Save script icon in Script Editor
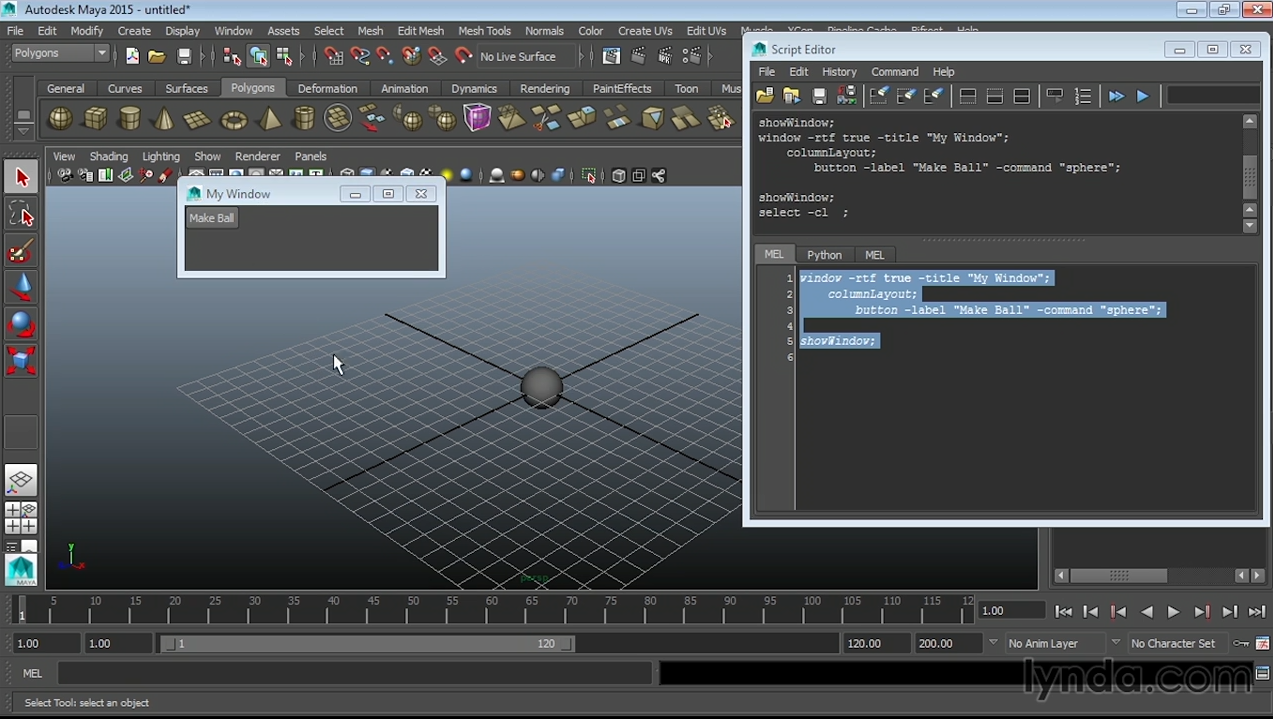 tap(819, 96)
